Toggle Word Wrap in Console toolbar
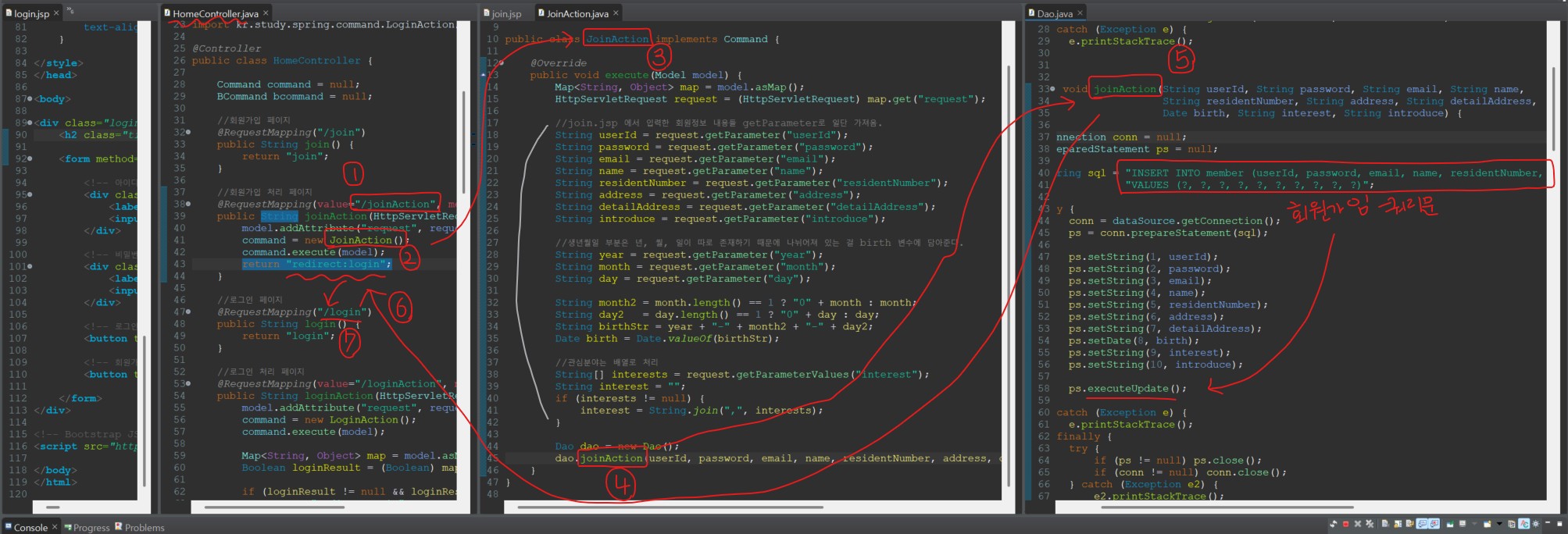1568x534 pixels. [1409, 524]
